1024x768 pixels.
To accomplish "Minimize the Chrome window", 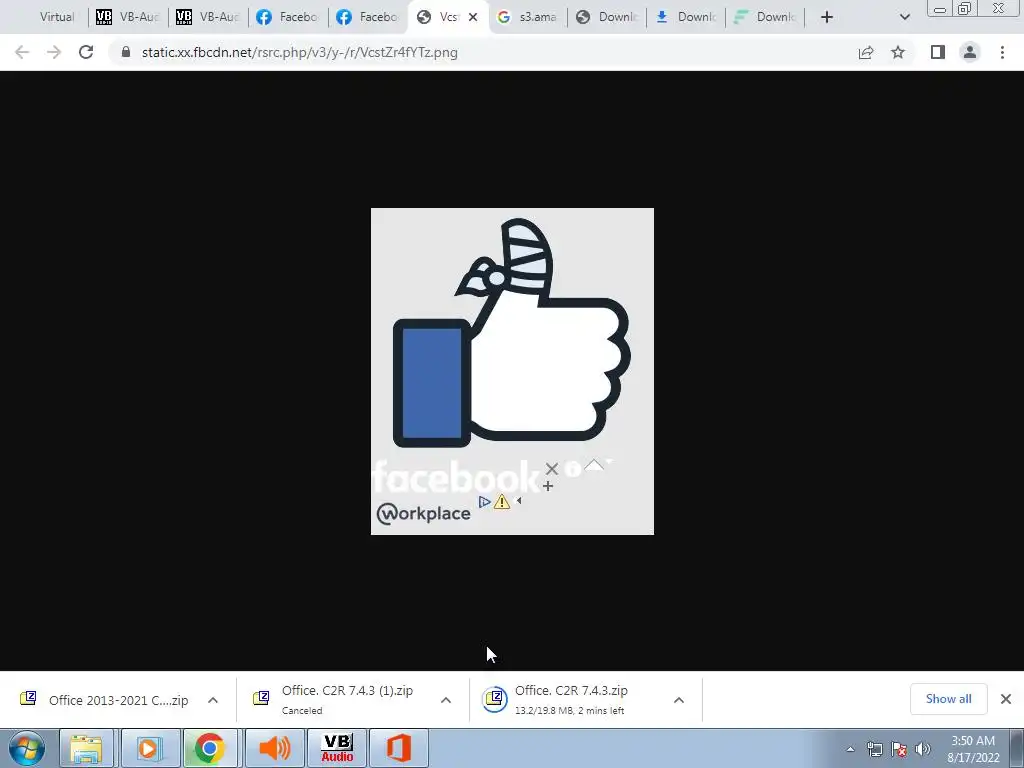I will (940, 9).
